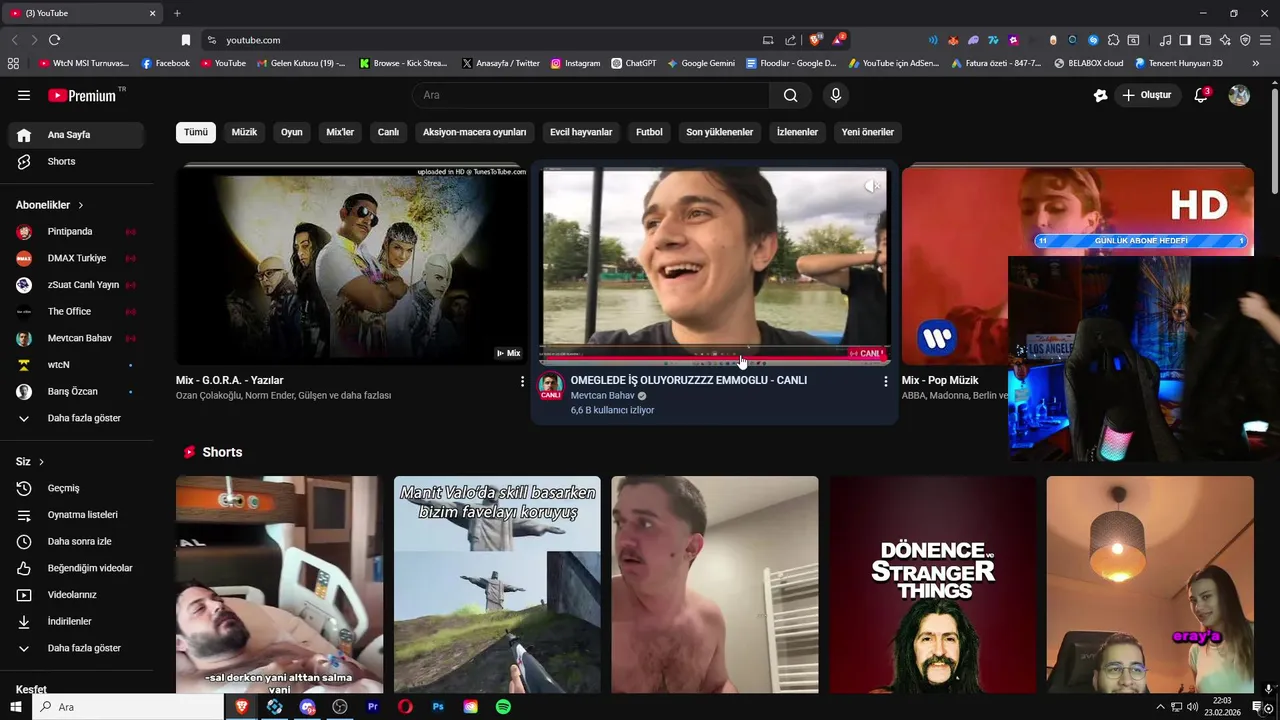Select the Yeni öneriler chip
The image size is (1280, 720).
coord(868,132)
